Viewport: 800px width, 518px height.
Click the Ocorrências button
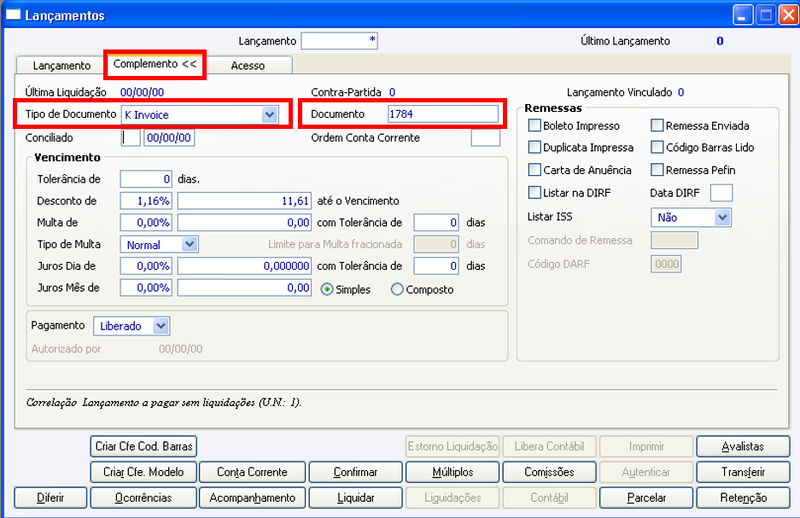tap(143, 498)
